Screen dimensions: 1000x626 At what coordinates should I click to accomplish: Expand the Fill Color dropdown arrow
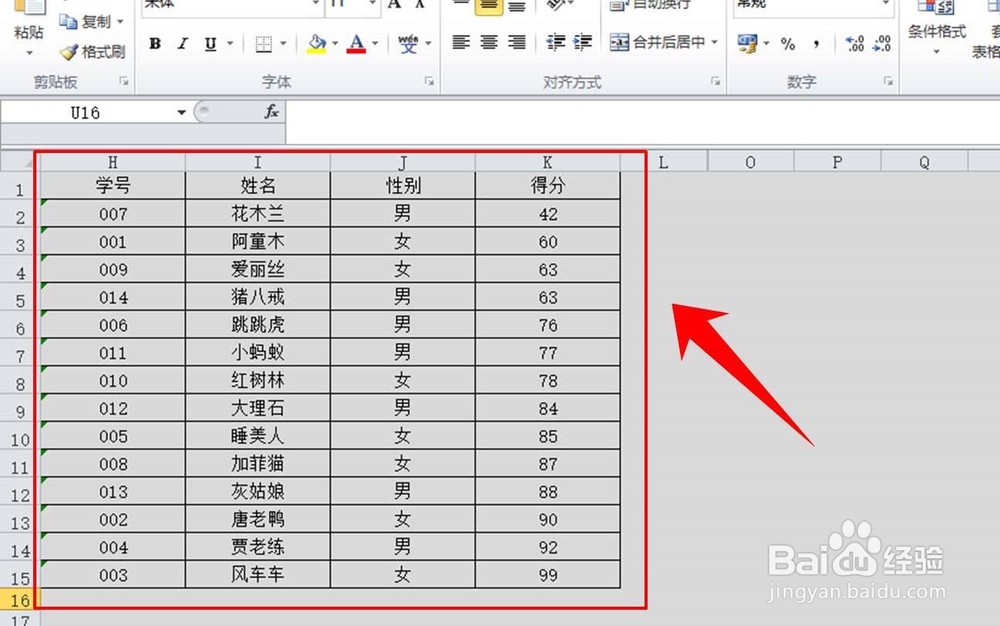337,44
